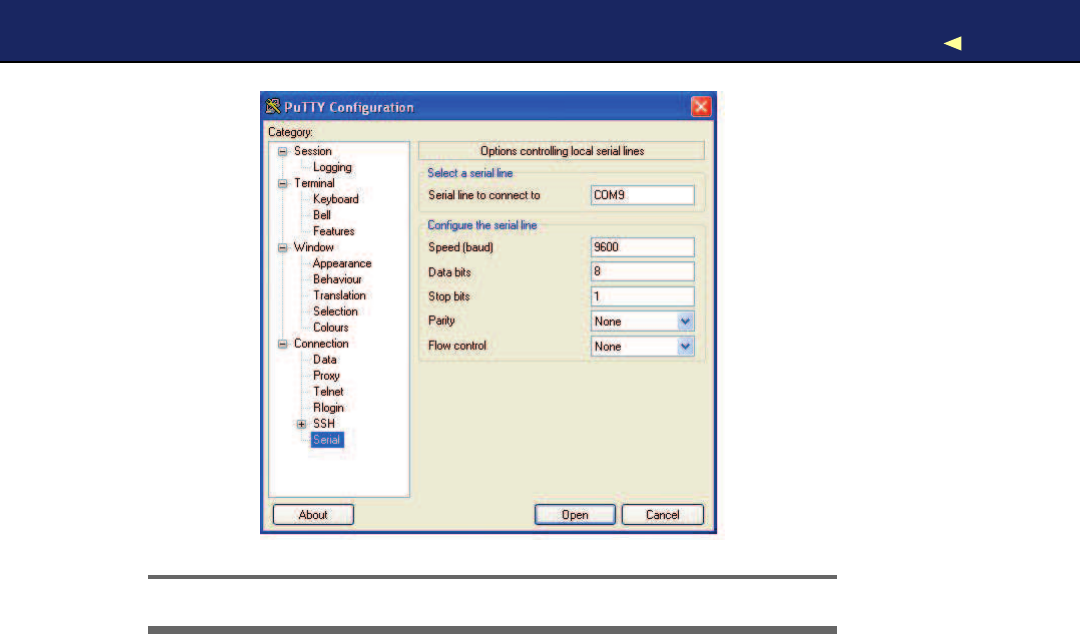Collapse the Window tree node
Image resolution: width=1080 pixels, height=634 pixels.
(282, 247)
